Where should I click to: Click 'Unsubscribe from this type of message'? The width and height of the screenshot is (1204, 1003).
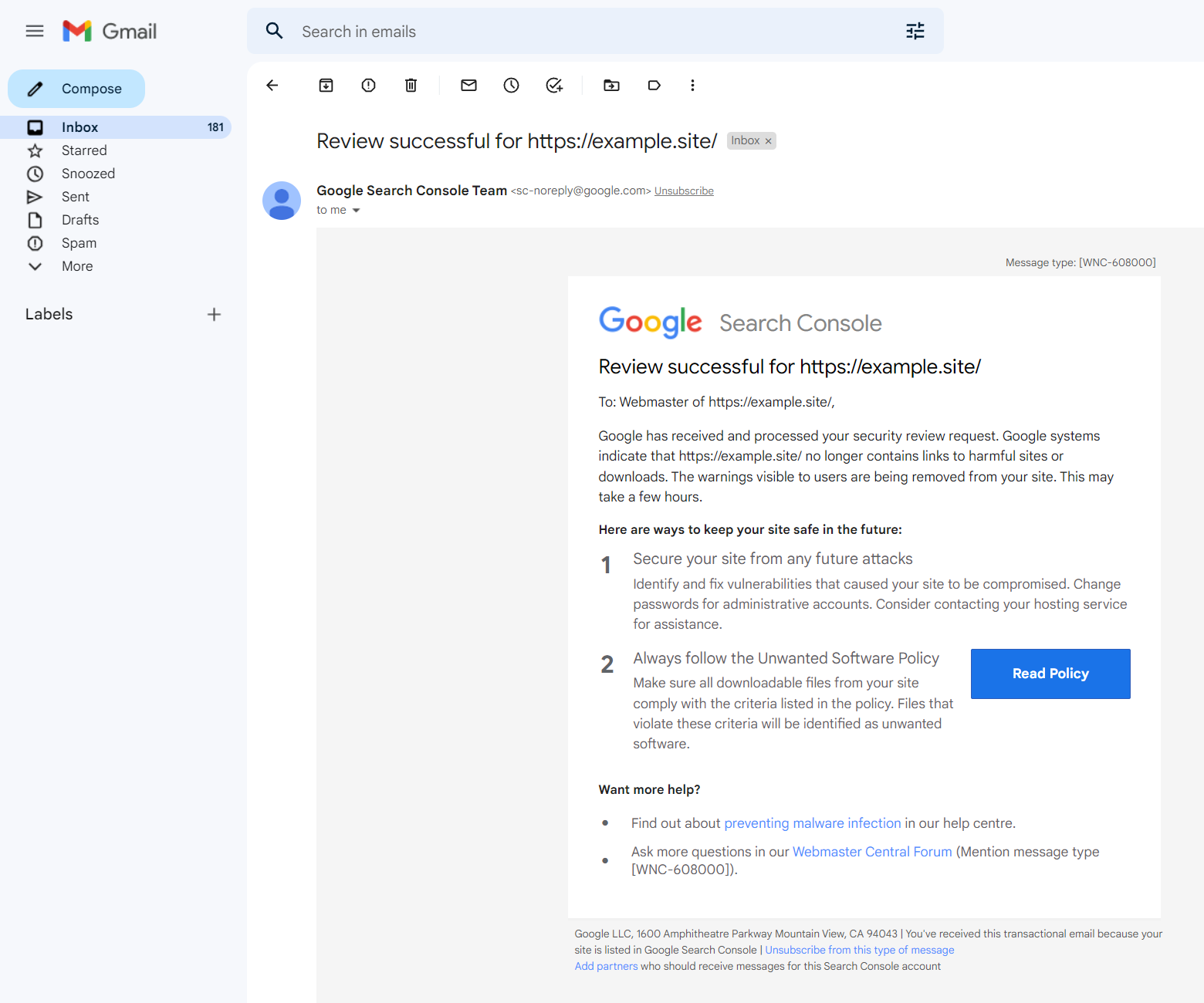click(x=860, y=950)
